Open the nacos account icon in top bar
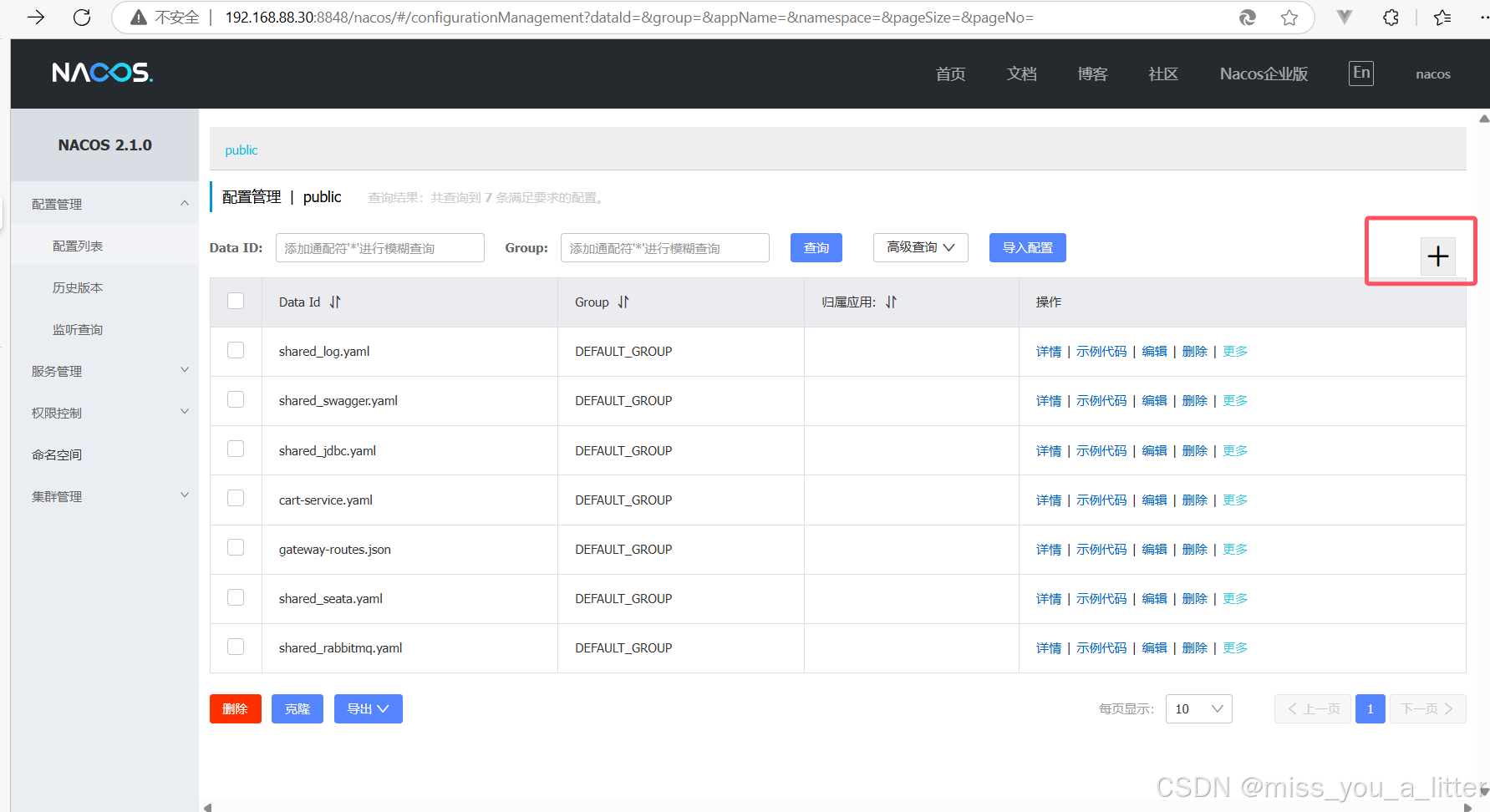Screen dimensions: 1490x812 pos(1433,74)
